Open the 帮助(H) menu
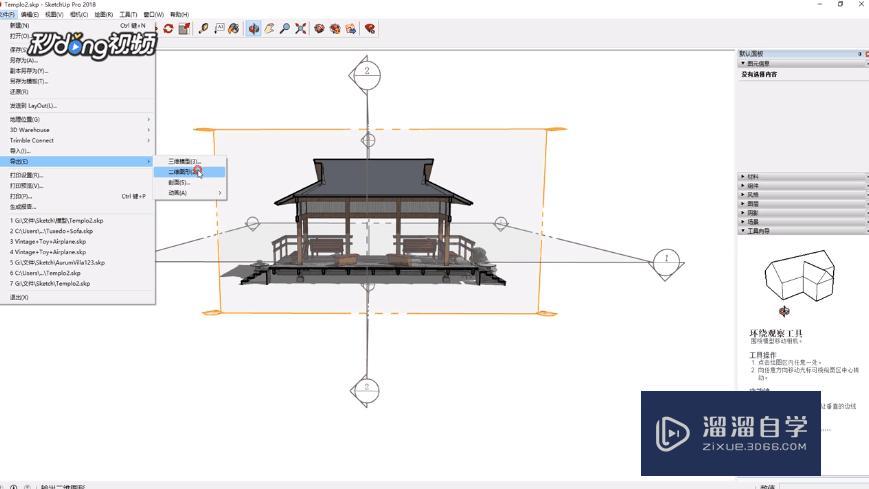This screenshot has width=869, height=489. pyautogui.click(x=180, y=14)
